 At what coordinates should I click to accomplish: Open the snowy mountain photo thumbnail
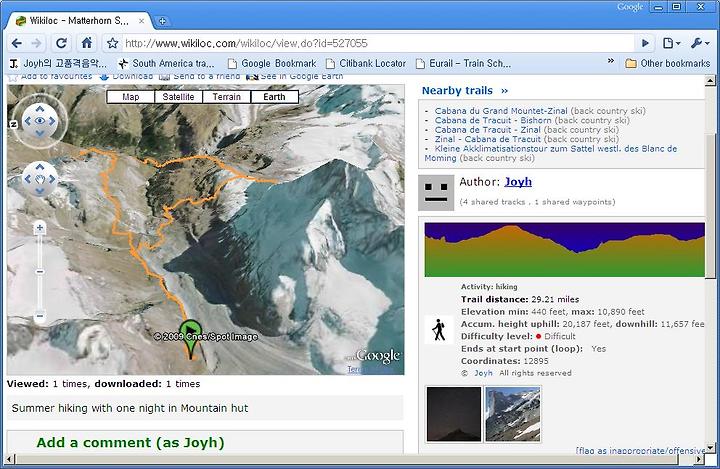click(x=513, y=414)
